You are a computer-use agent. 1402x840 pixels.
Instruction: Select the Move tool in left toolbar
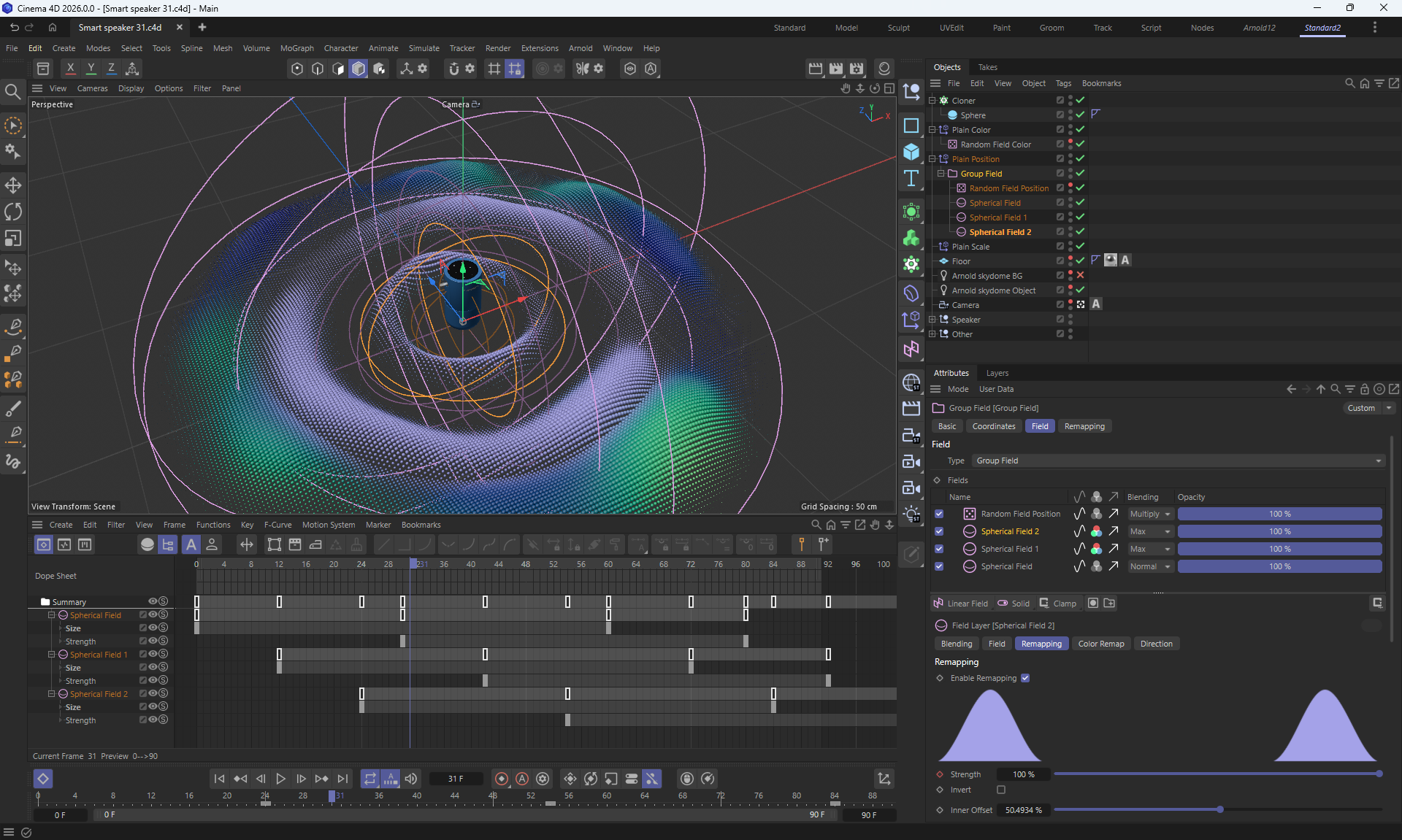point(13,185)
